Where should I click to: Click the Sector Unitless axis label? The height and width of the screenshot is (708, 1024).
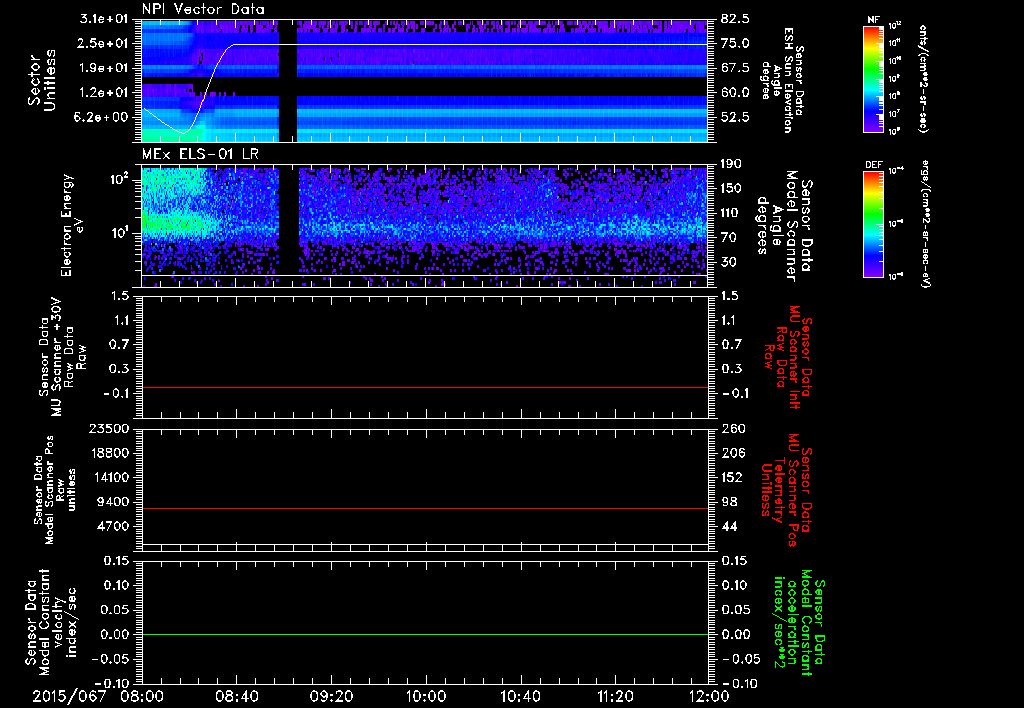pyautogui.click(x=42, y=80)
